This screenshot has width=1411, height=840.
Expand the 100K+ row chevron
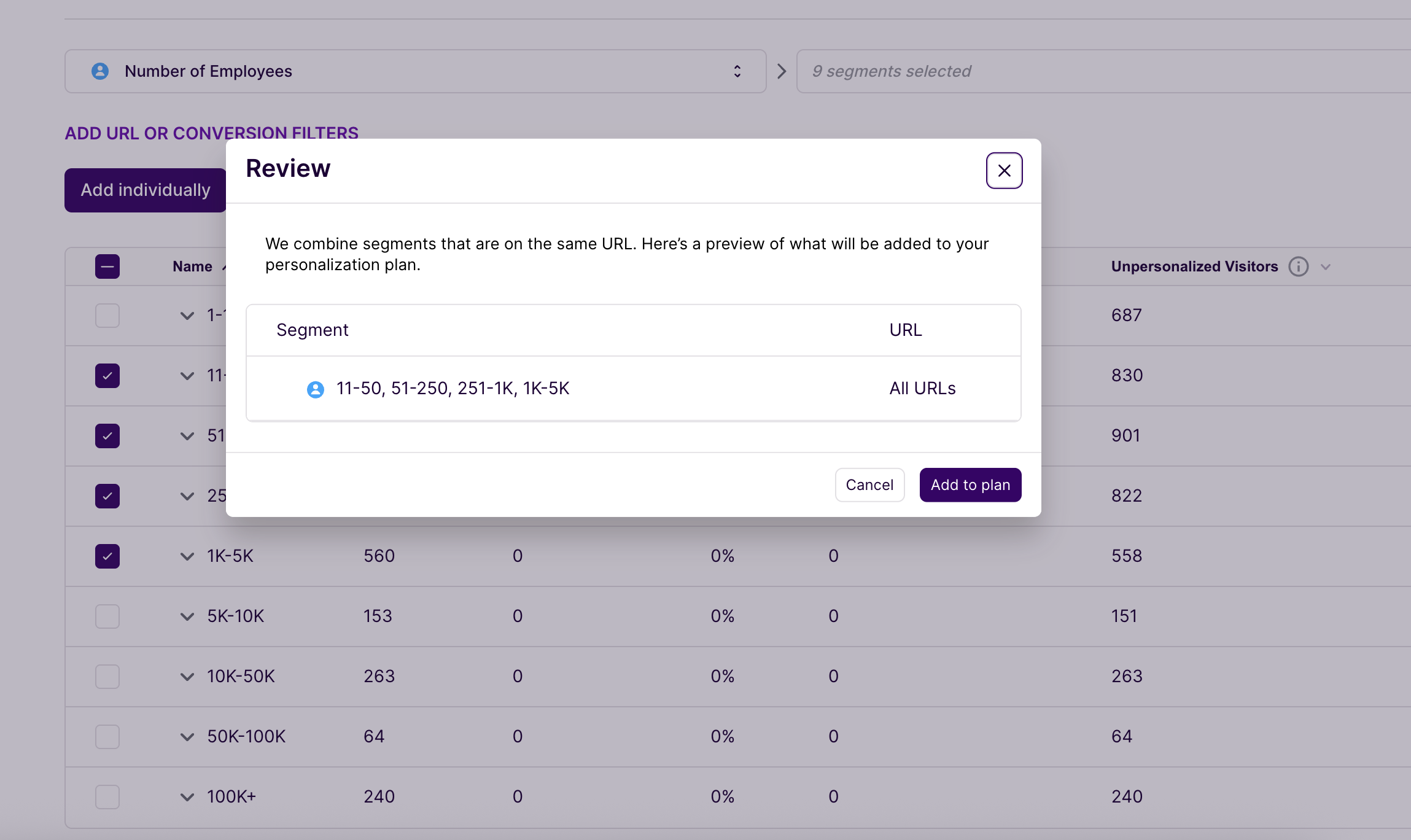187,798
